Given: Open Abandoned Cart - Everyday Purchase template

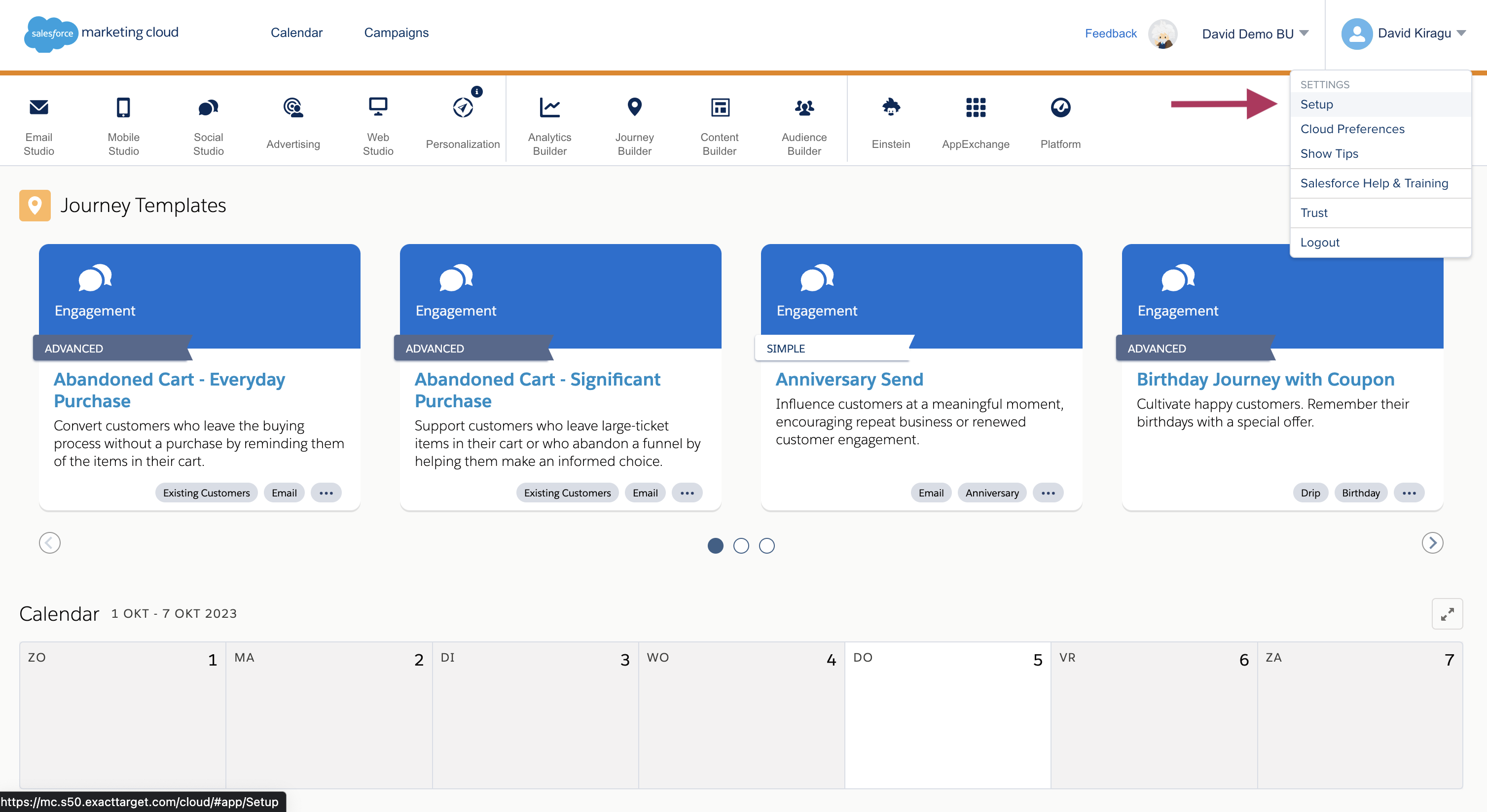Looking at the screenshot, I should click(169, 390).
